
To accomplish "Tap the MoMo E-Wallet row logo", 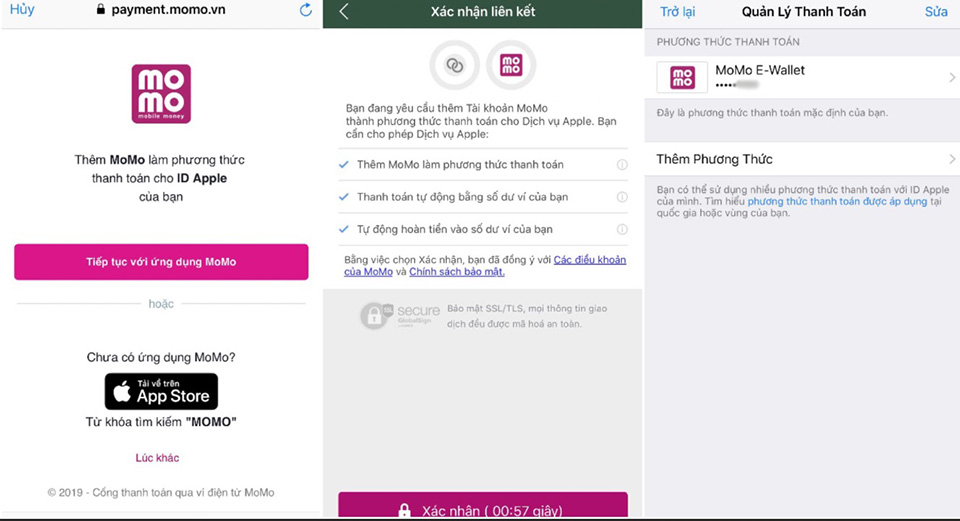I will point(682,77).
